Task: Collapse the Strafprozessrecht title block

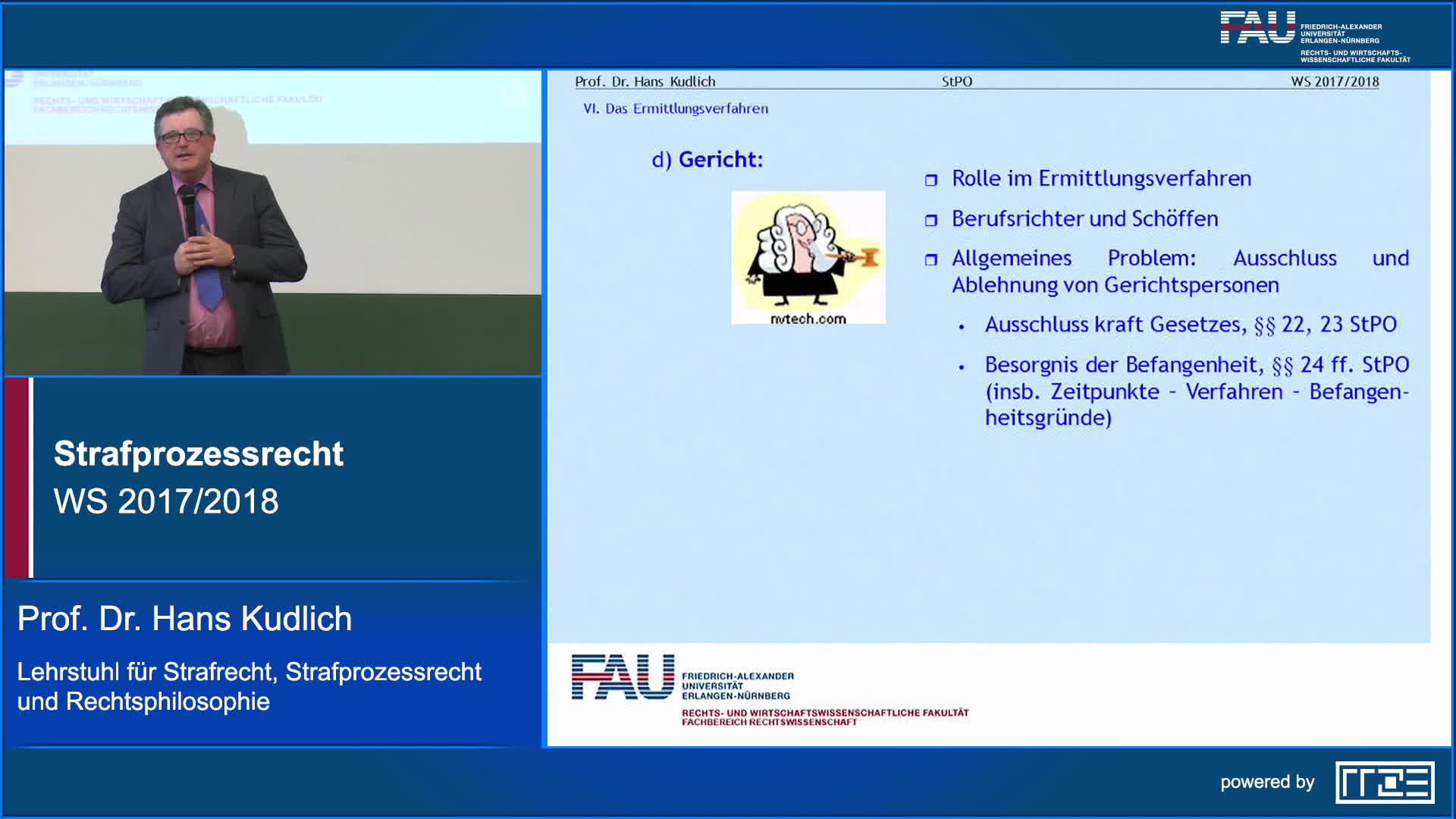Action: pos(200,455)
